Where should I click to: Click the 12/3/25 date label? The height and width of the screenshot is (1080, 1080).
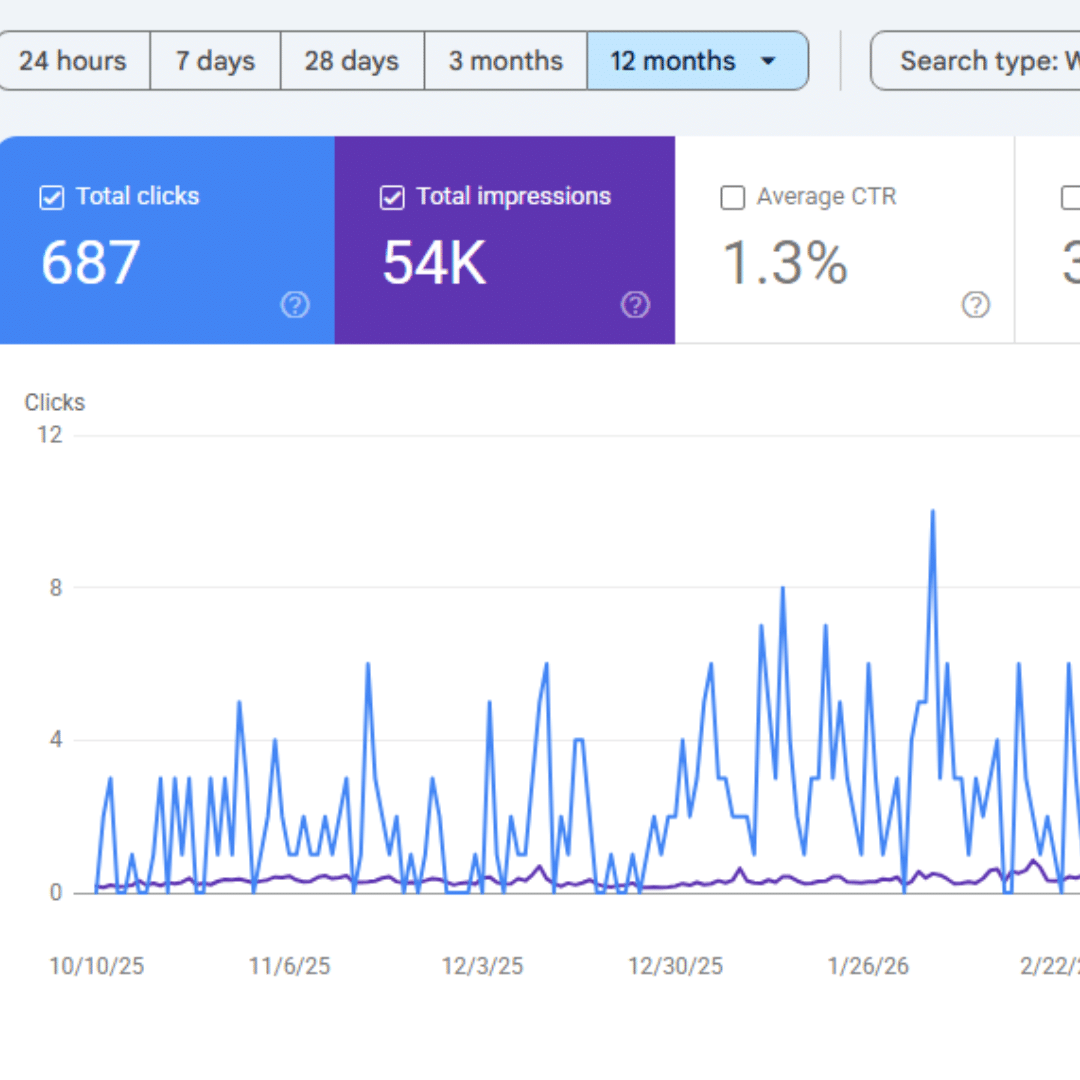(x=482, y=966)
